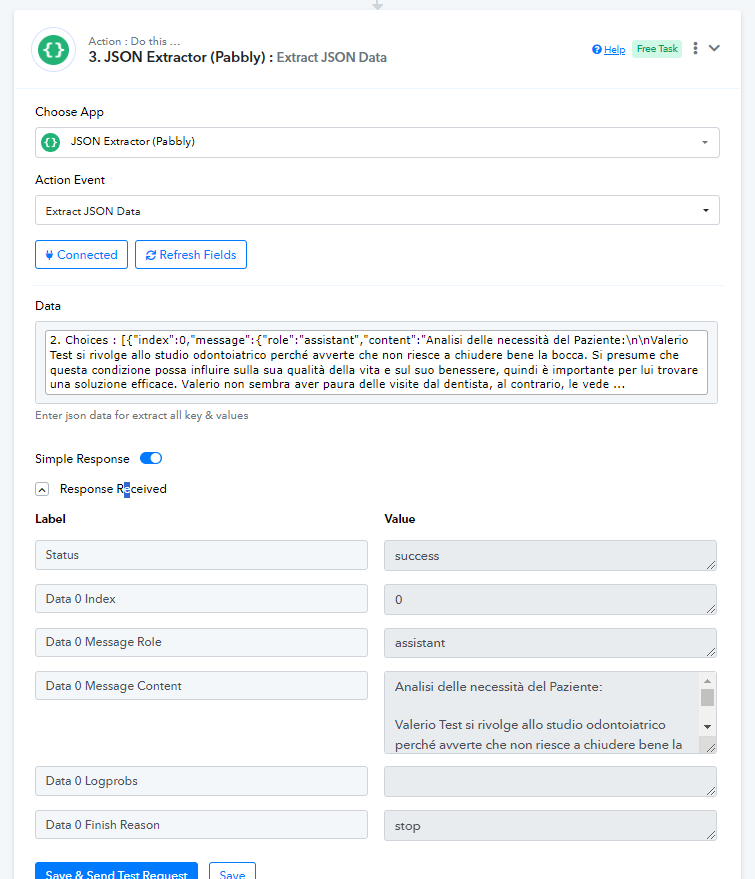The image size is (755, 879).
Task: Collapse the Response Received section
Action: point(42,489)
